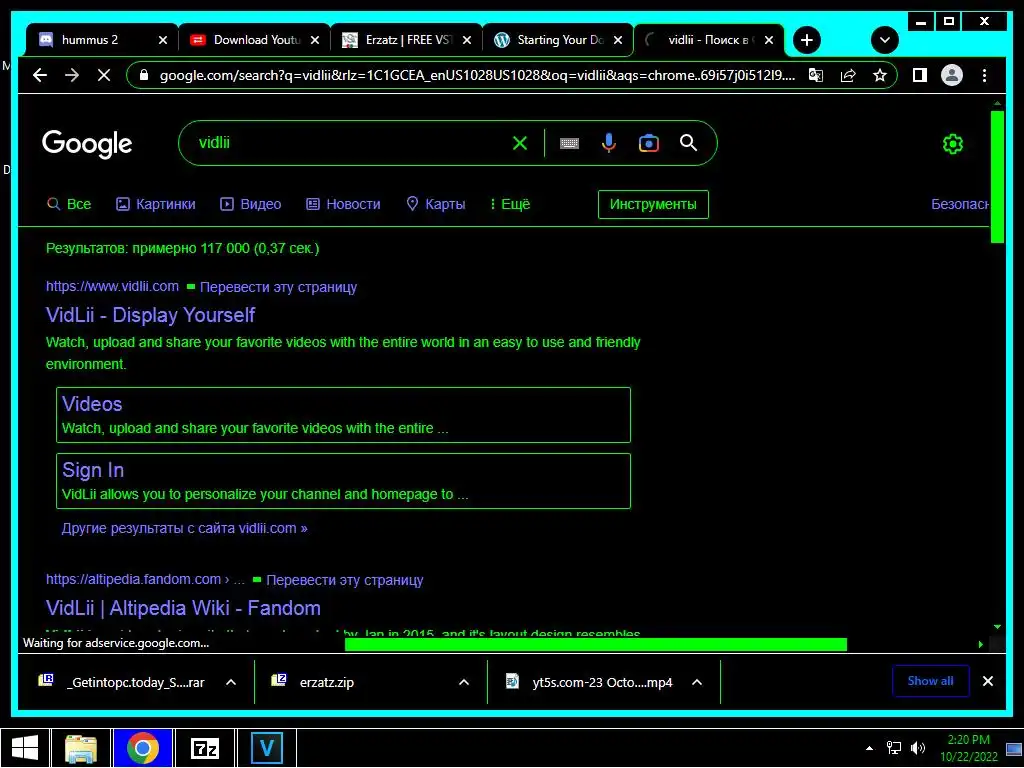Open the Windows Start menu

point(25,748)
